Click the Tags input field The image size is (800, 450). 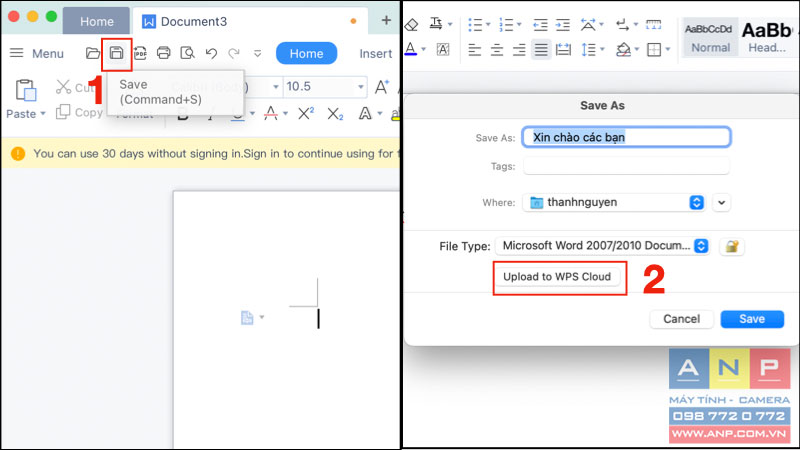627,166
